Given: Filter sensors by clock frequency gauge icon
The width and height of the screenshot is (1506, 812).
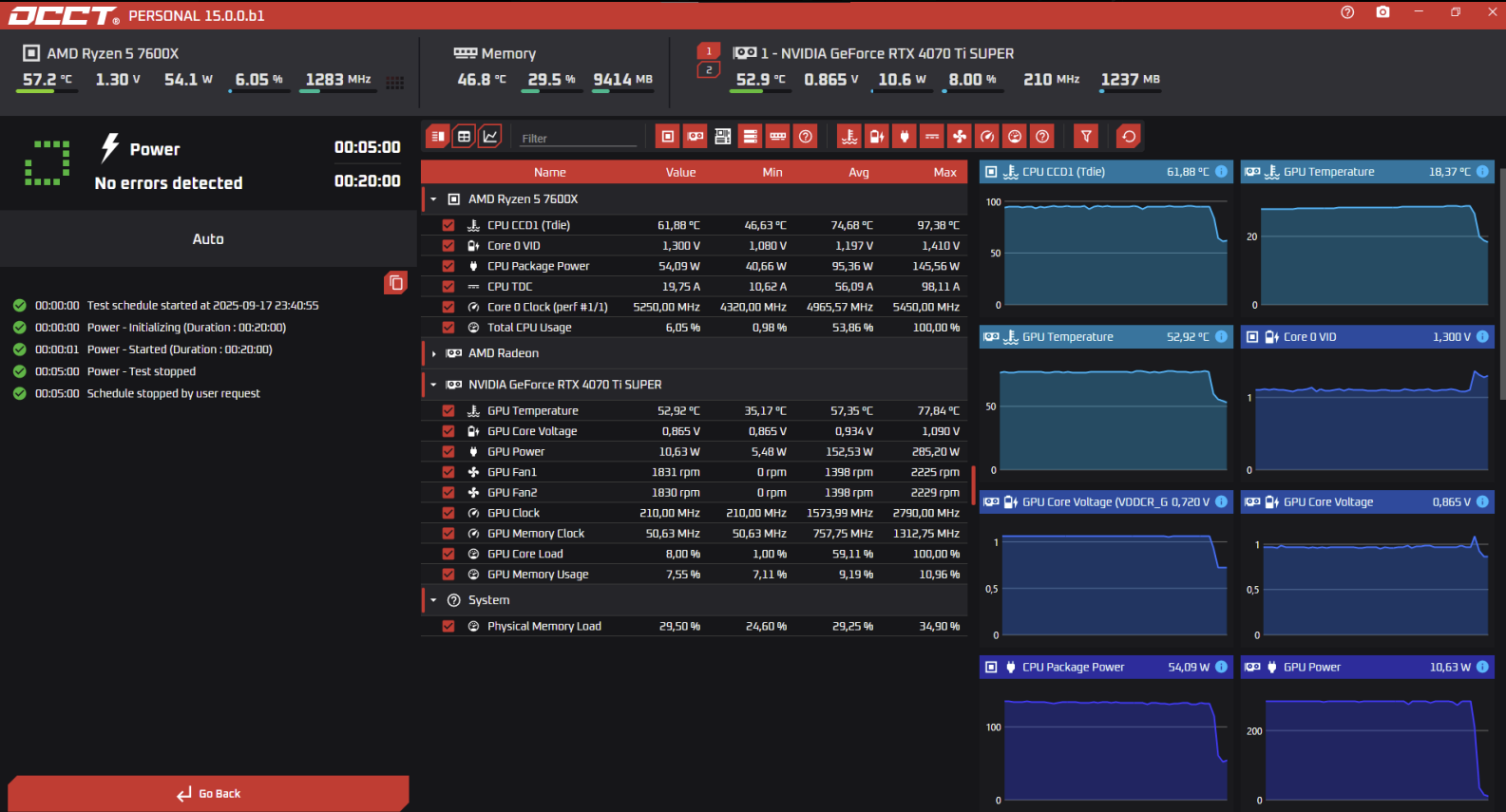Looking at the screenshot, I should 987,137.
